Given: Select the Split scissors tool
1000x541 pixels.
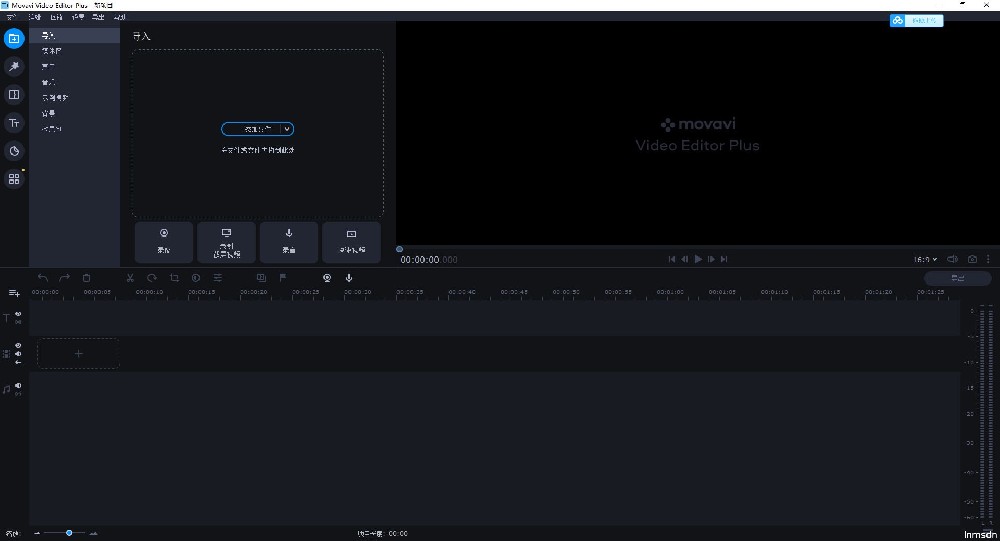Looking at the screenshot, I should click(x=130, y=278).
